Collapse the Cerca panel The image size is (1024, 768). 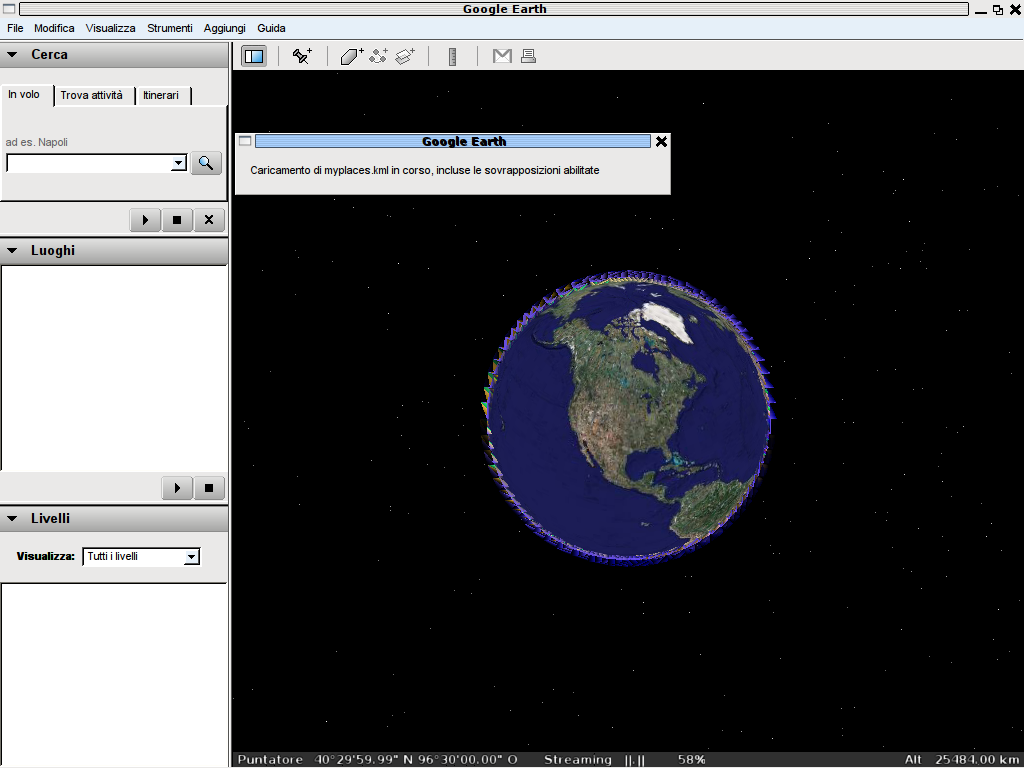[x=13, y=55]
